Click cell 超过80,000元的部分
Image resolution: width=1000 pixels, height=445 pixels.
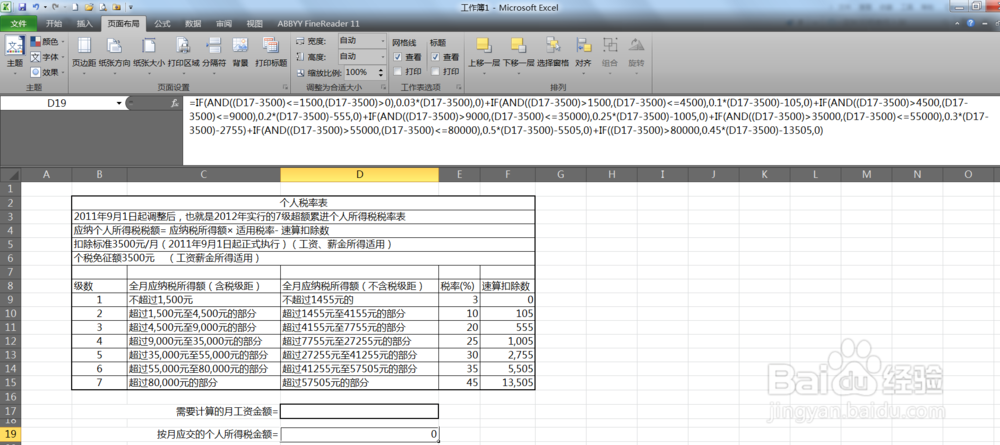[203, 383]
